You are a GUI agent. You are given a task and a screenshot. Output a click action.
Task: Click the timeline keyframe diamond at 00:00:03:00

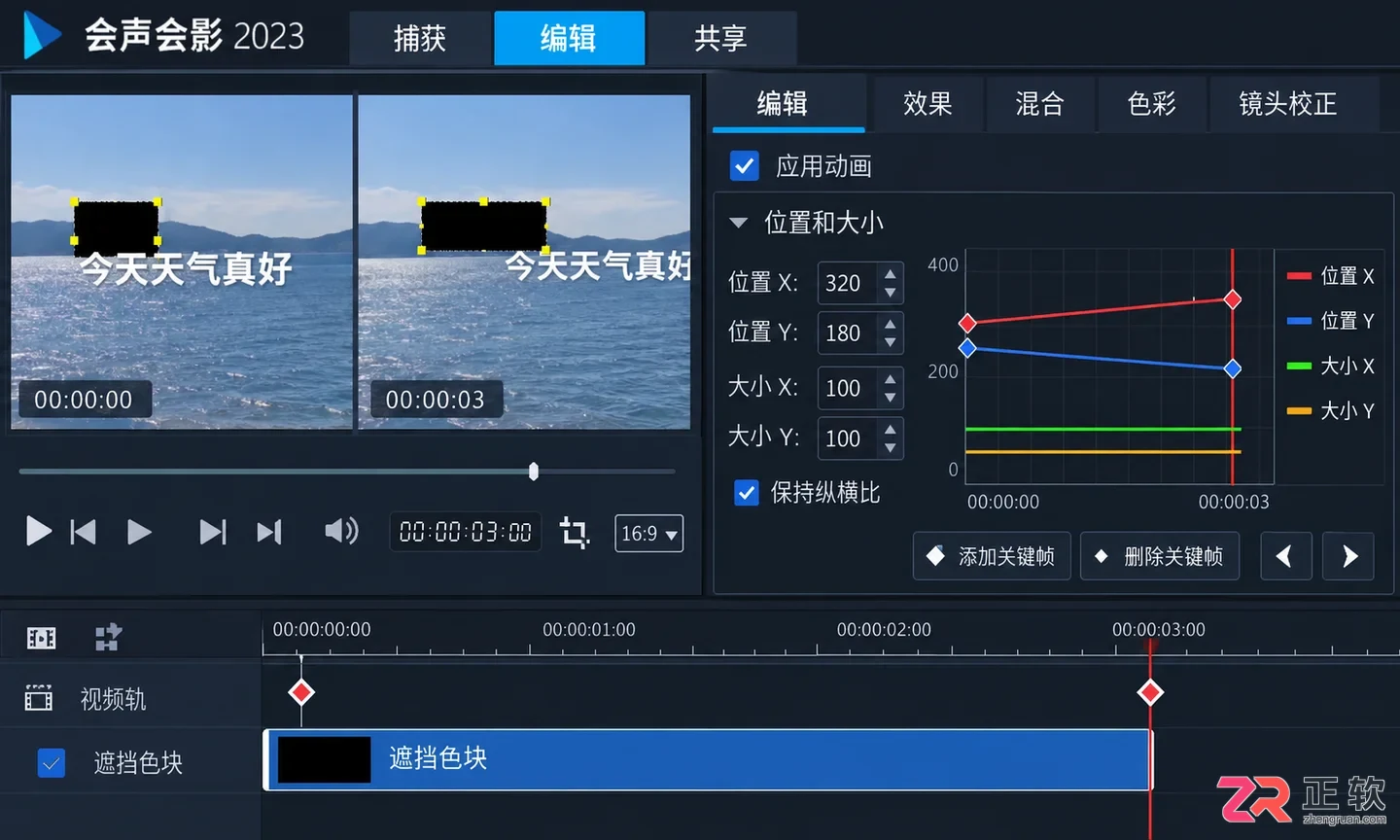pos(1150,692)
